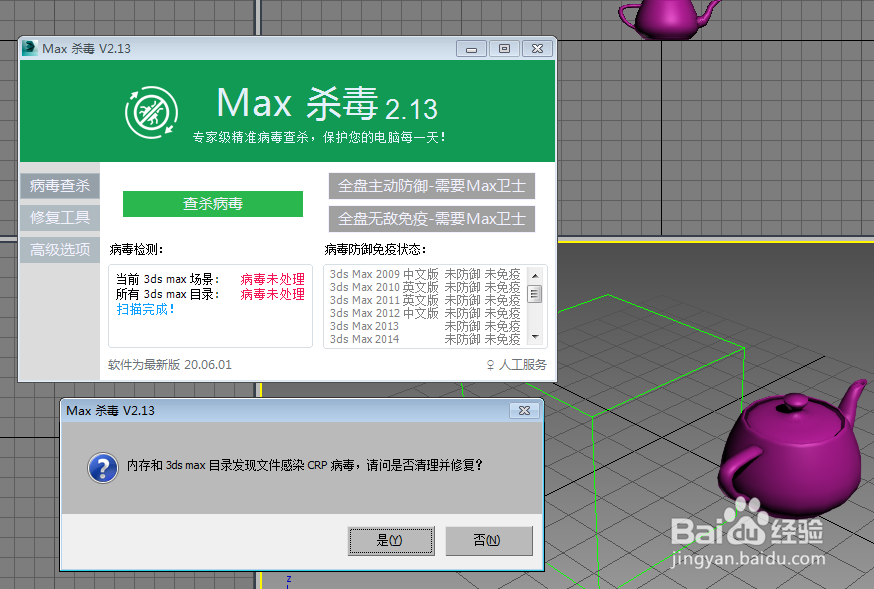Close the CRP virus prompt dialog
Viewport: 874px width, 589px height.
point(524,411)
